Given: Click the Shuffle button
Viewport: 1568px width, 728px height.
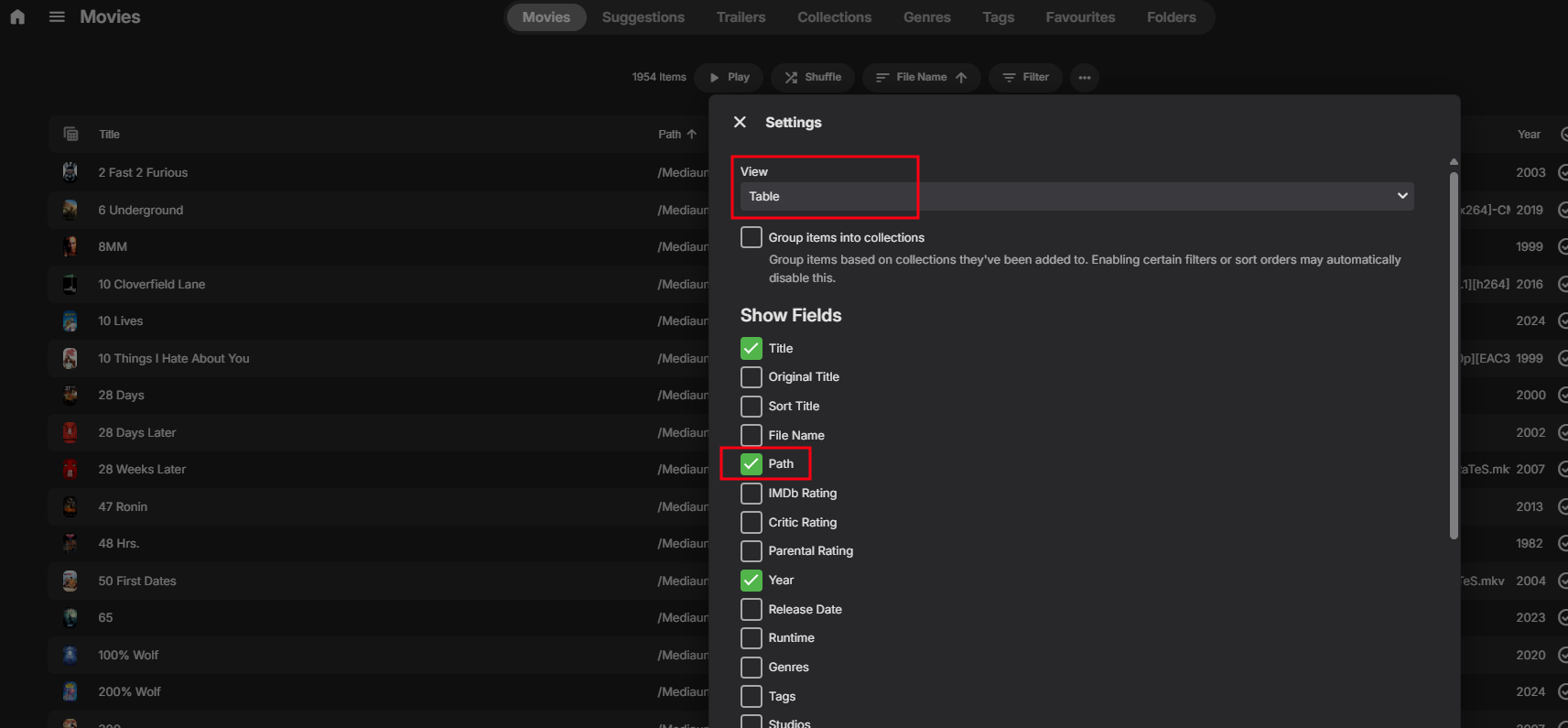Looking at the screenshot, I should (x=813, y=78).
